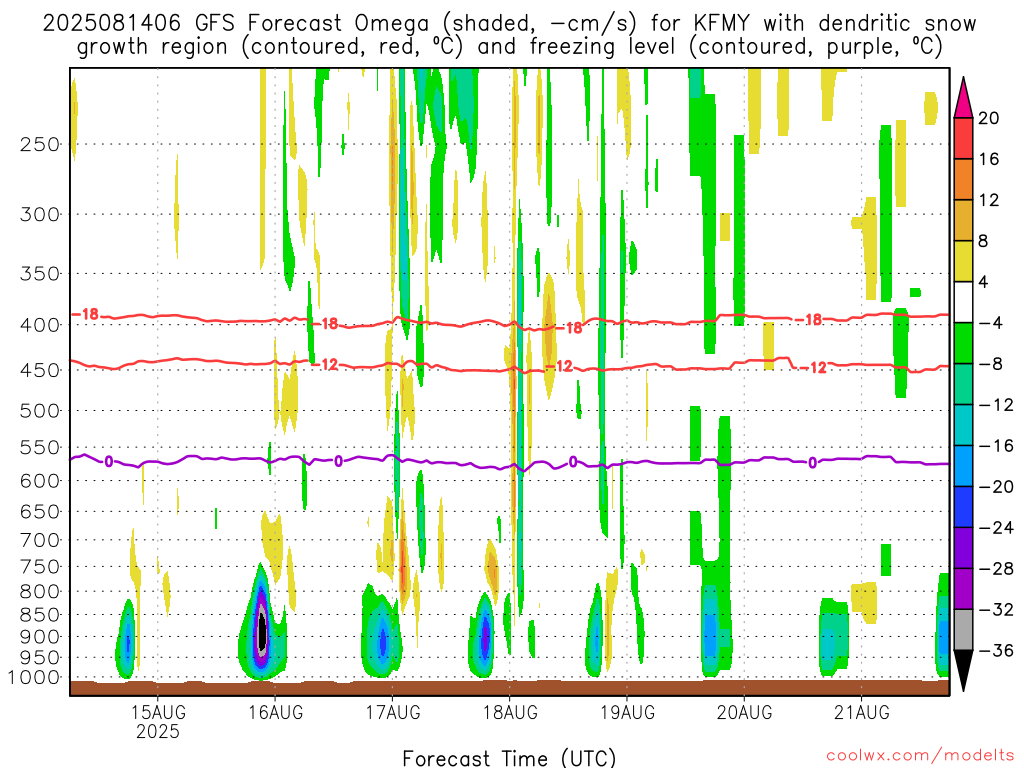Viewport: 1024px width, 768px height.
Task: Click the bright green -4-to--8 color bar segment
Action: pyautogui.click(x=963, y=343)
